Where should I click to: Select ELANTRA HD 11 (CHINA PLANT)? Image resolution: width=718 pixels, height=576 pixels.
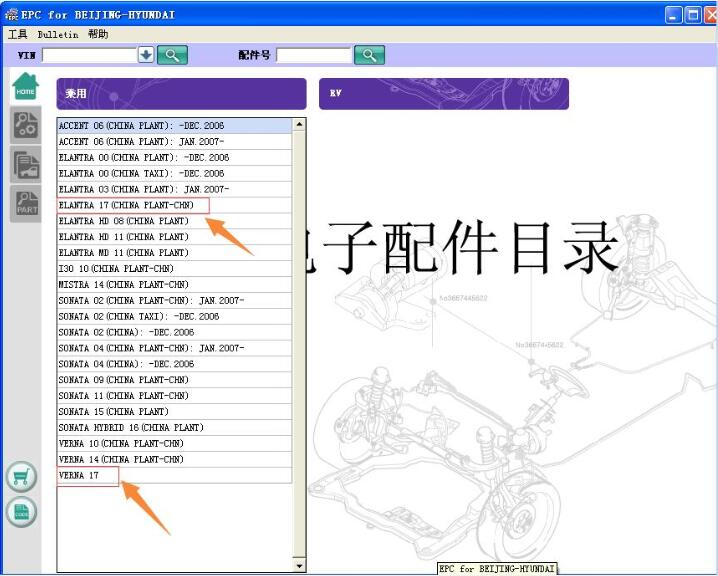(x=174, y=237)
